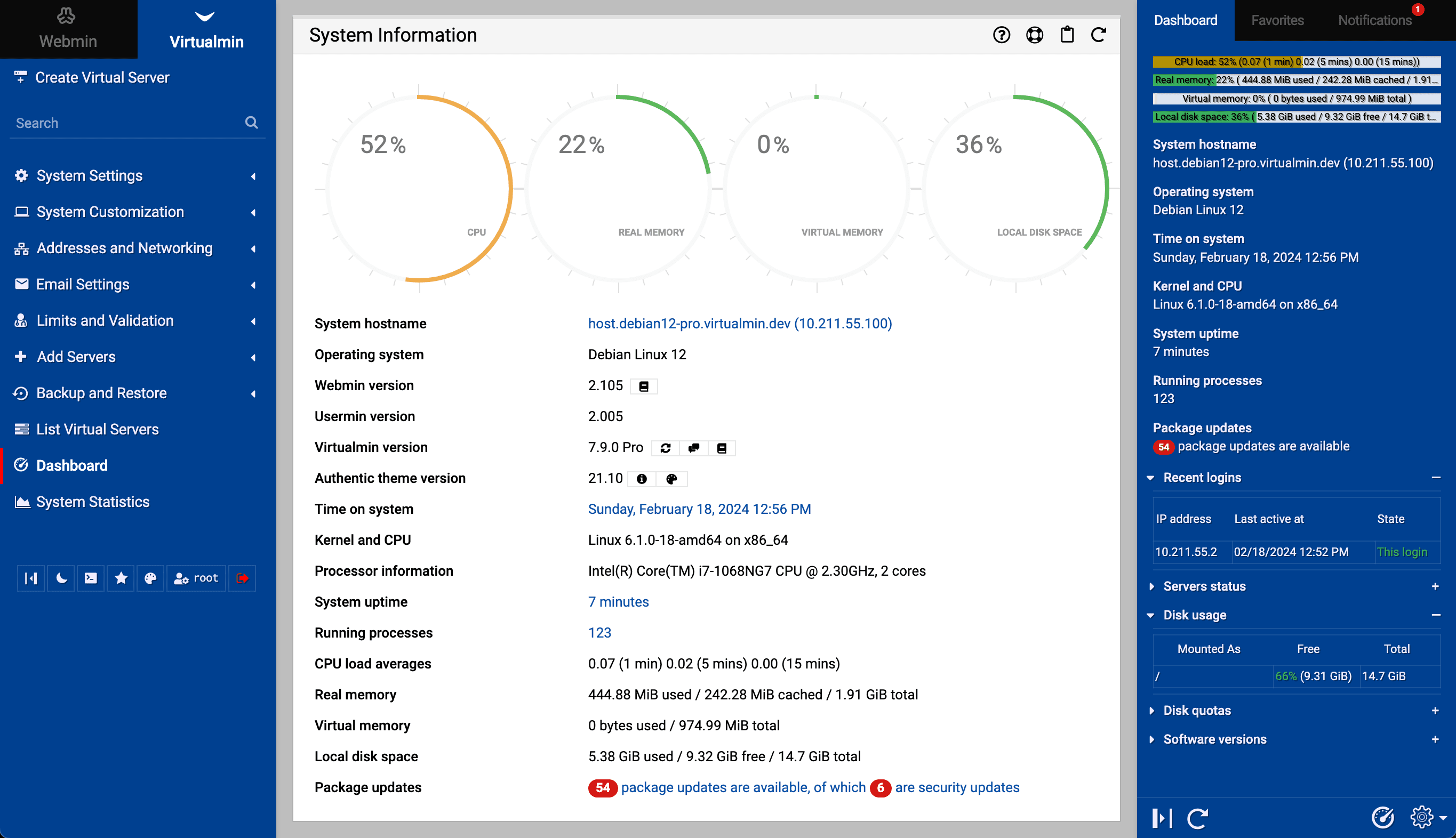Screen dimensions: 1456x838
Task: Click the clipboard/paste icon in toolbar
Action: [x=1066, y=34]
